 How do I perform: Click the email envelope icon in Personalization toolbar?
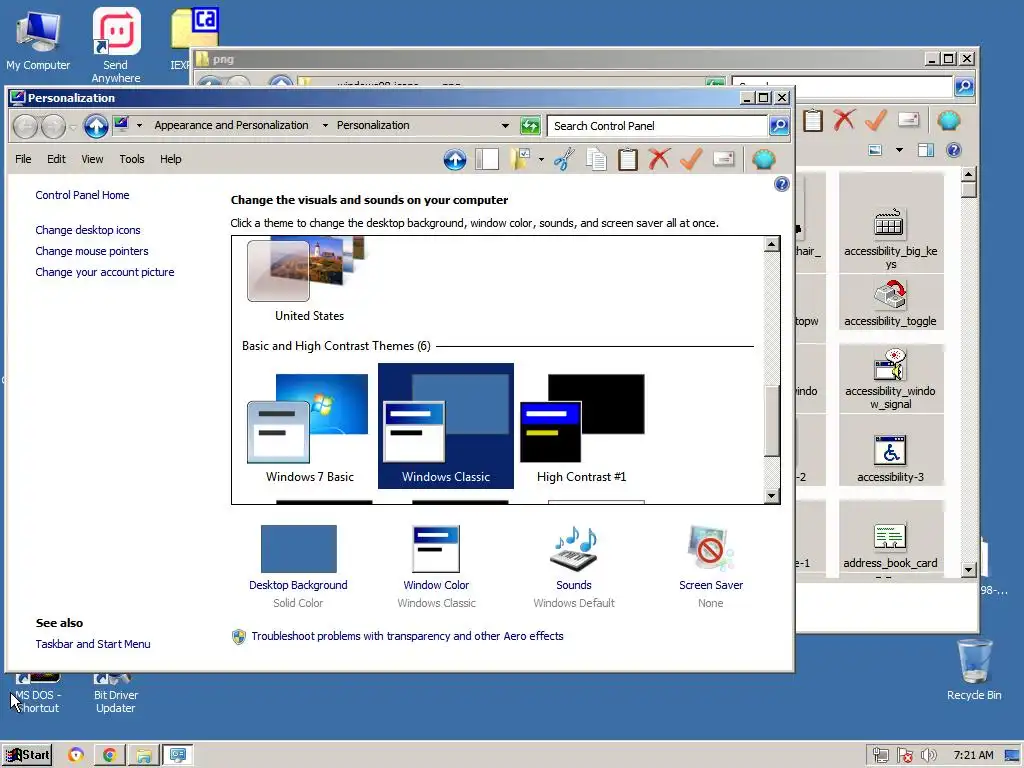724,159
